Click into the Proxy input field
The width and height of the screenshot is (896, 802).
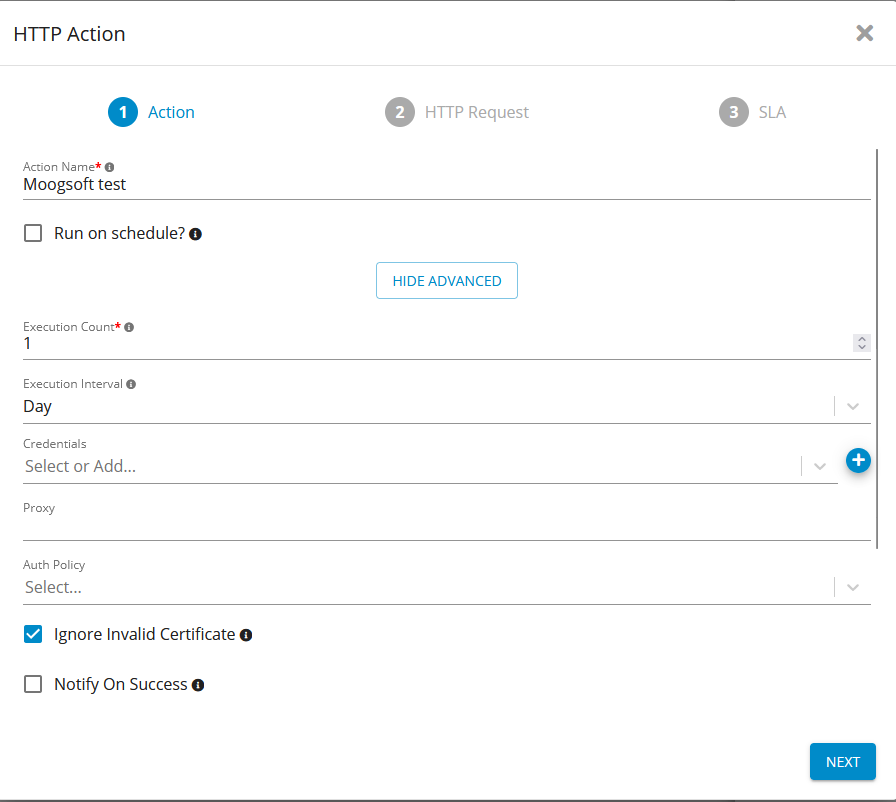click(446, 528)
